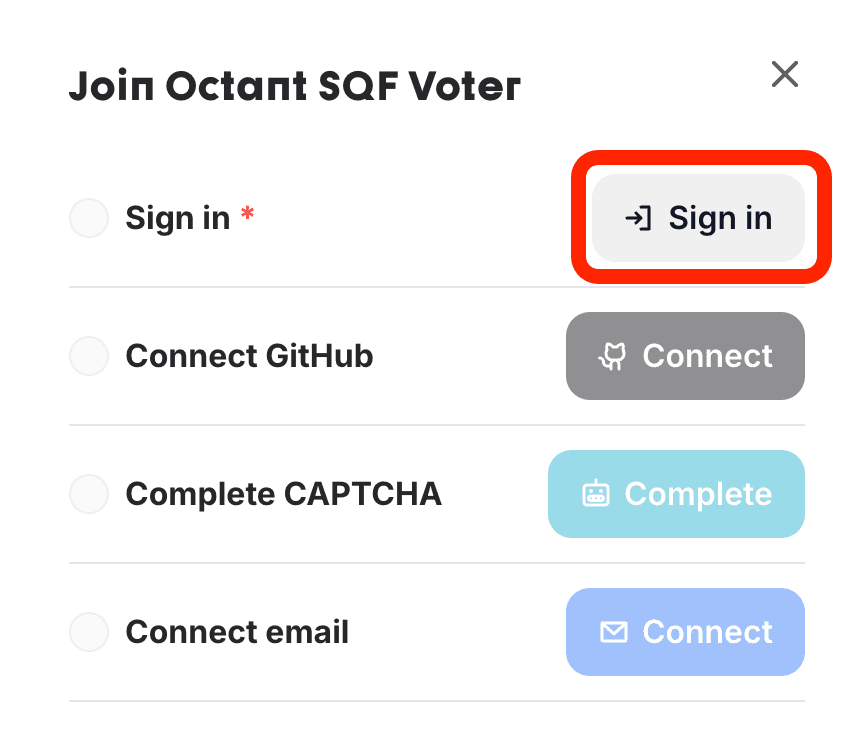The height and width of the screenshot is (736, 868).
Task: Click the envelope email icon
Action: pyautogui.click(x=613, y=632)
